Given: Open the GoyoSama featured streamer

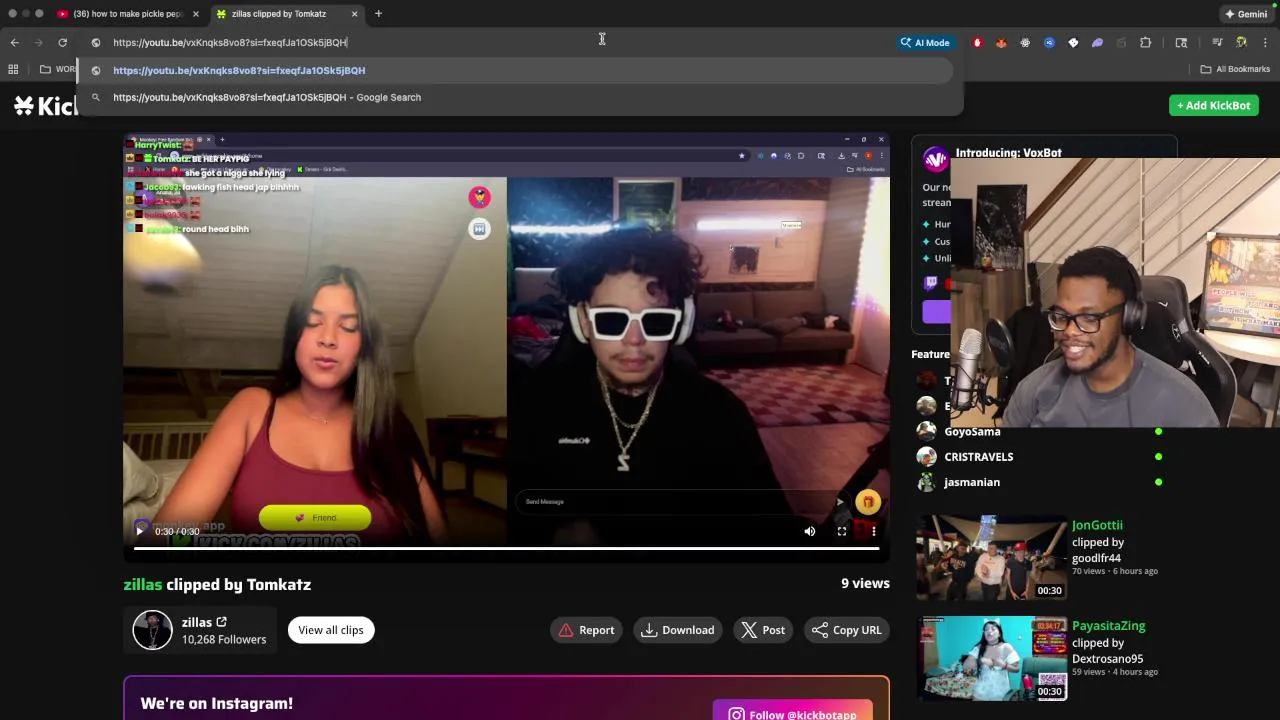Looking at the screenshot, I should click(x=972, y=431).
